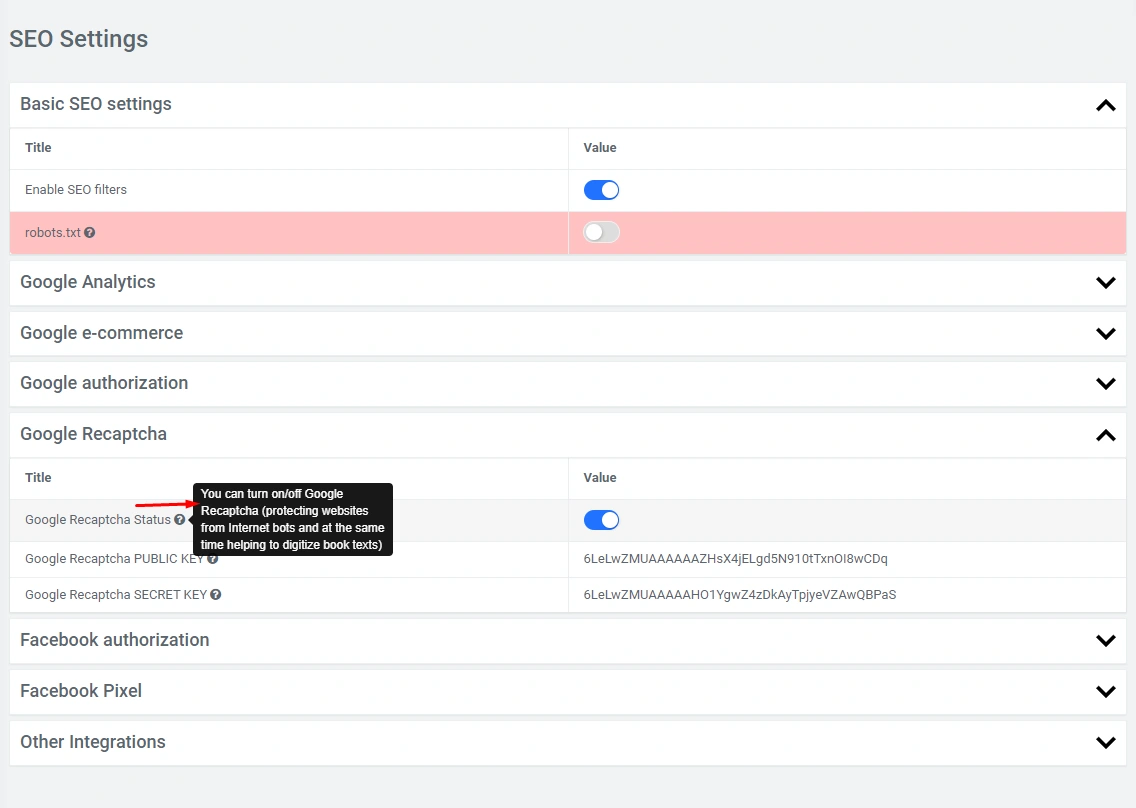
Task: Expand the Facebook authorization section
Action: pos(1105,640)
